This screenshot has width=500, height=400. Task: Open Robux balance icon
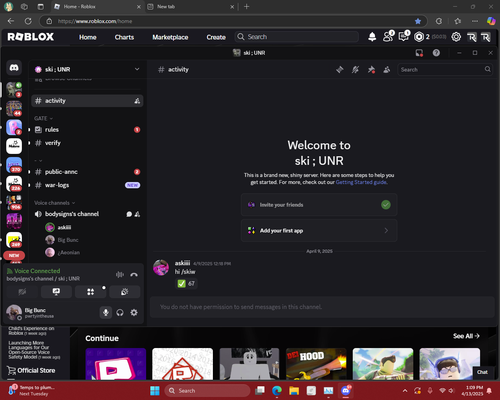(x=419, y=37)
